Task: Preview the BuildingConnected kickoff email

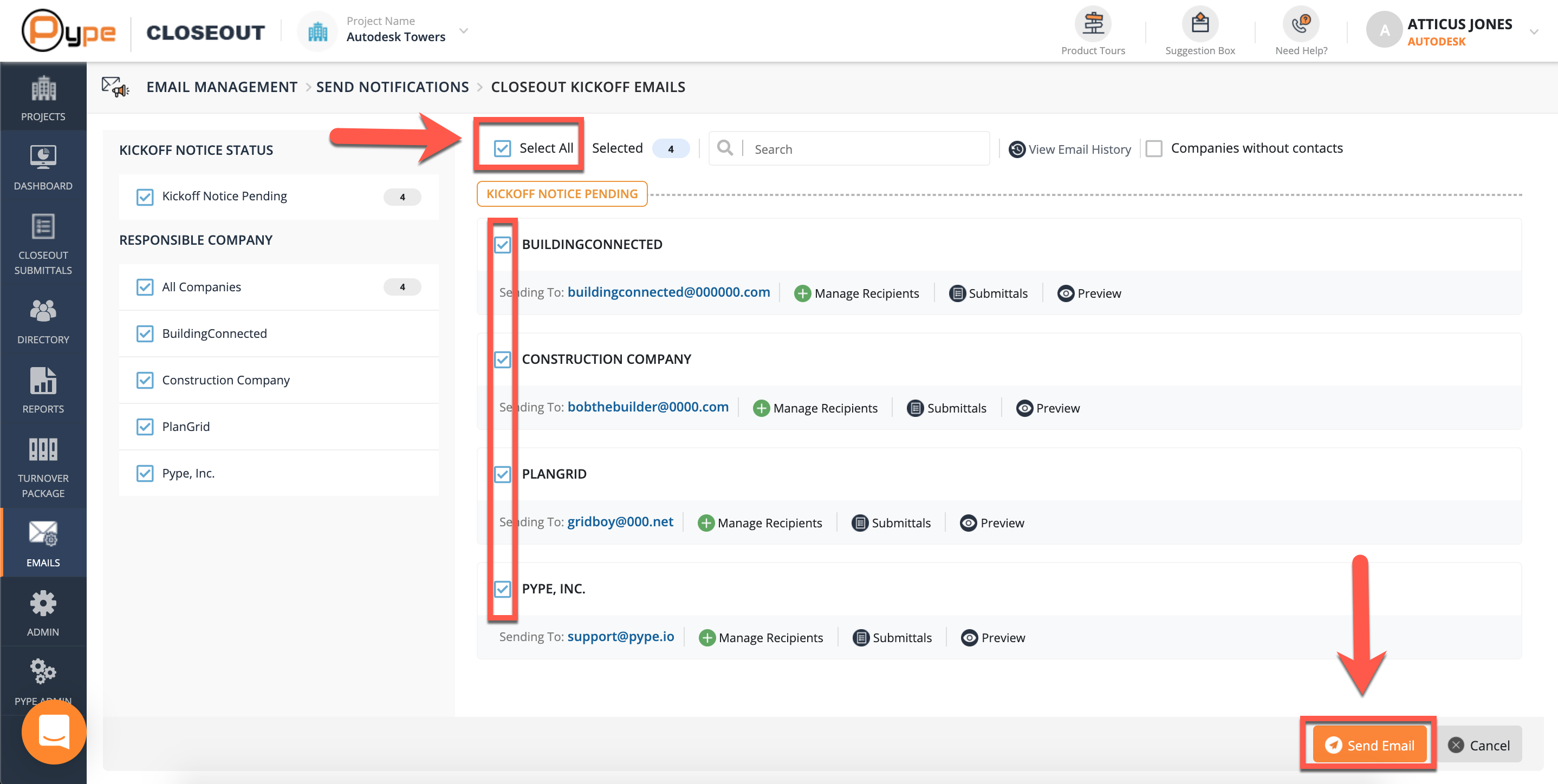Action: (1089, 293)
